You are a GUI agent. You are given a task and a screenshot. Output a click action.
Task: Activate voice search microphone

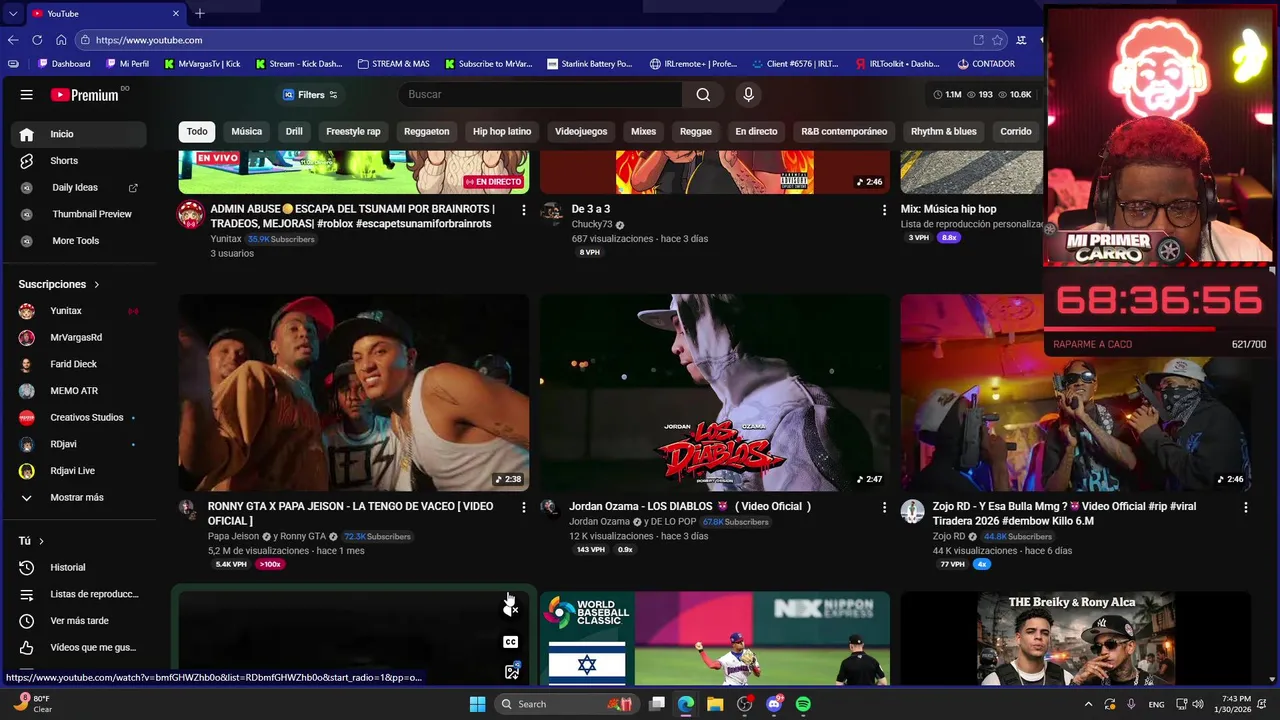(x=748, y=94)
